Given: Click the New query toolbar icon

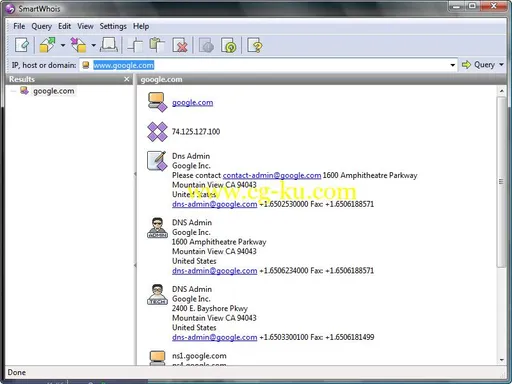Looking at the screenshot, I should tap(22, 45).
